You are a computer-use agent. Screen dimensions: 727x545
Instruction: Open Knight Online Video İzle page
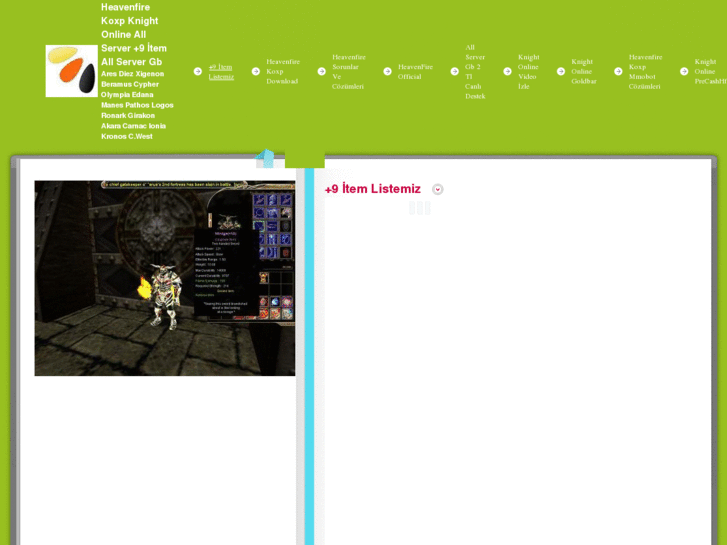(x=529, y=71)
